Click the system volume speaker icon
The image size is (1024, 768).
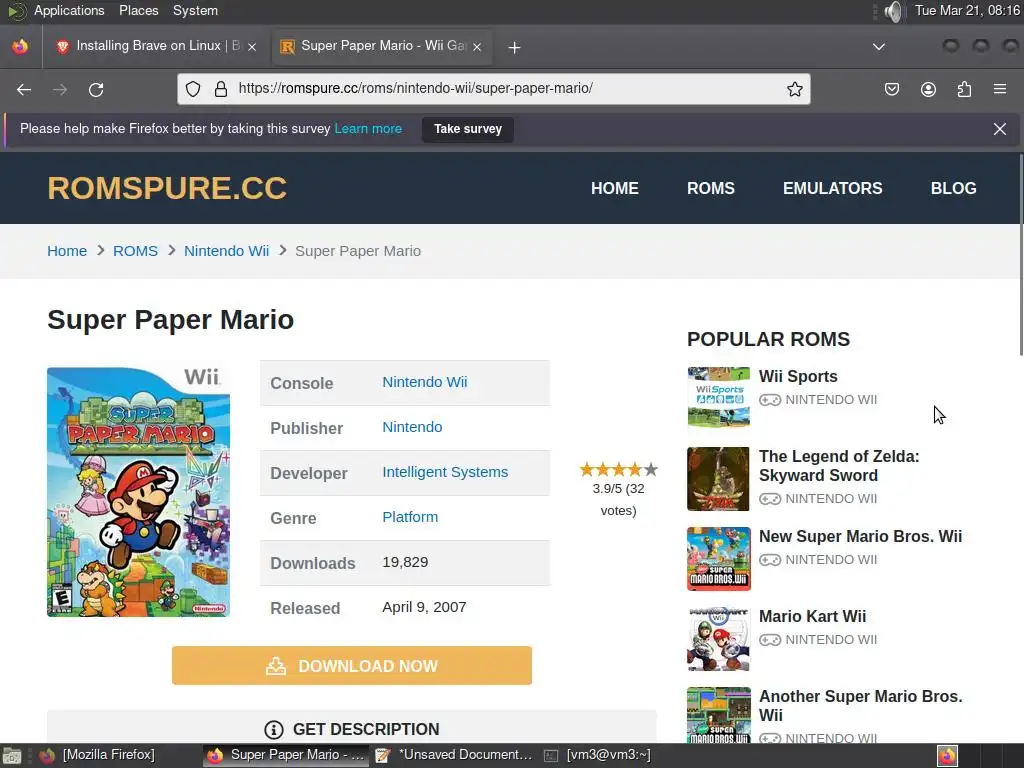point(893,11)
